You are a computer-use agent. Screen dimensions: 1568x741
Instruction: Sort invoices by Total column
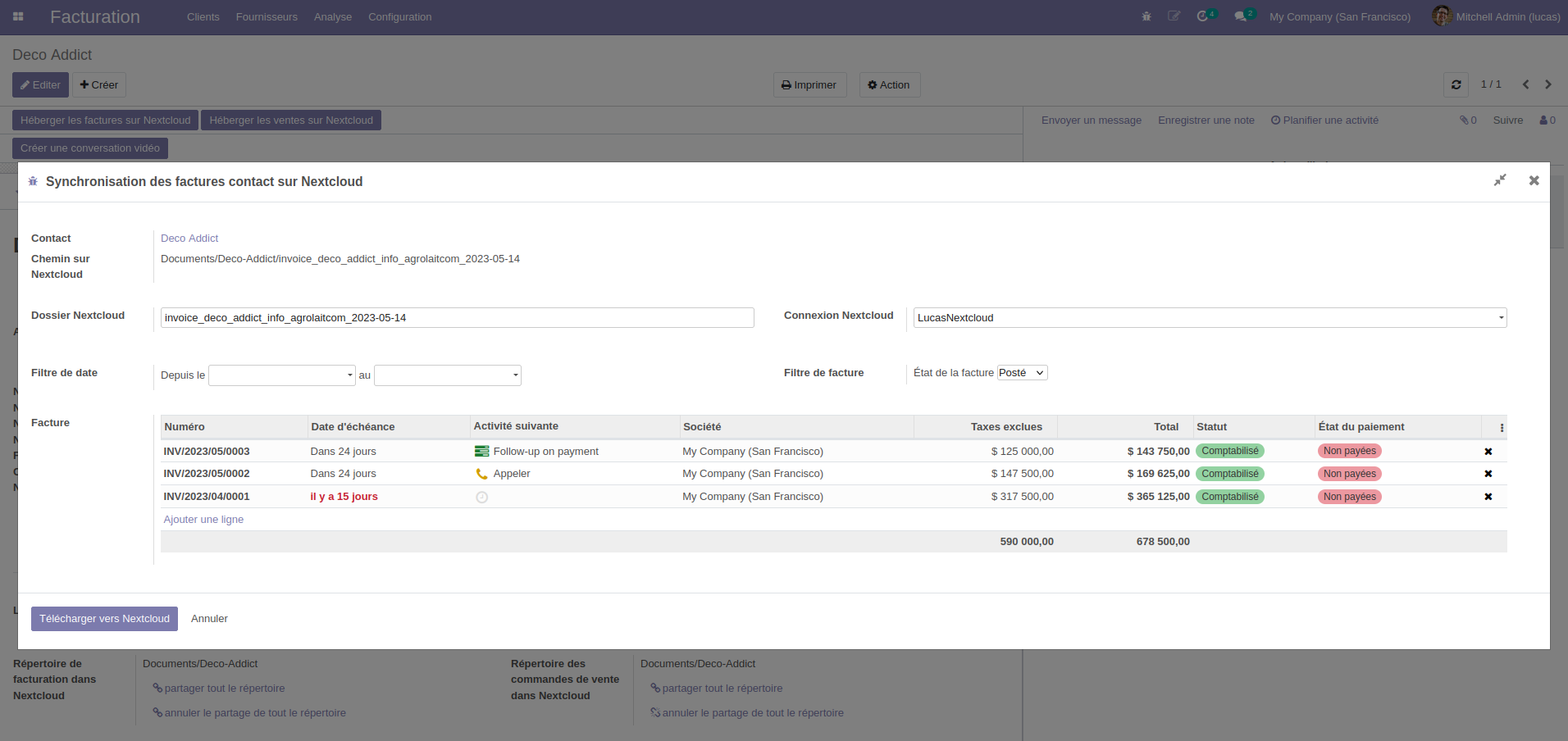click(1165, 427)
